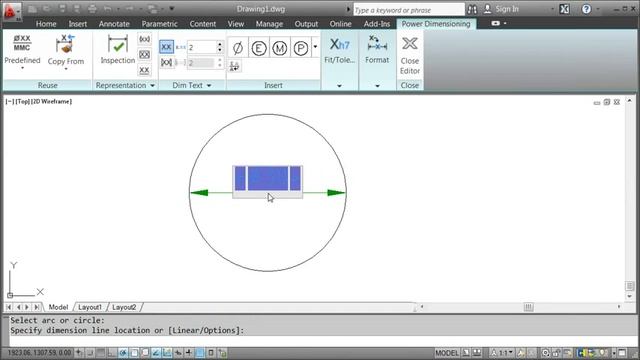Click Sign In
The height and width of the screenshot is (360, 640).
(507, 9)
